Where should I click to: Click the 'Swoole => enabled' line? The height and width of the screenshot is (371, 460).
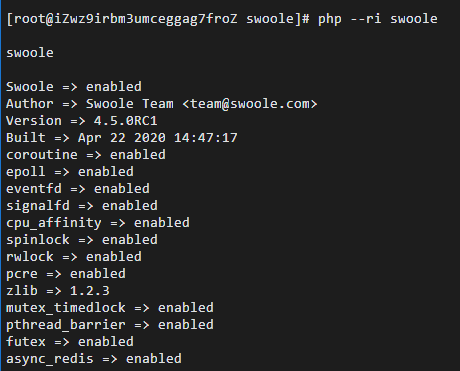click(x=74, y=87)
